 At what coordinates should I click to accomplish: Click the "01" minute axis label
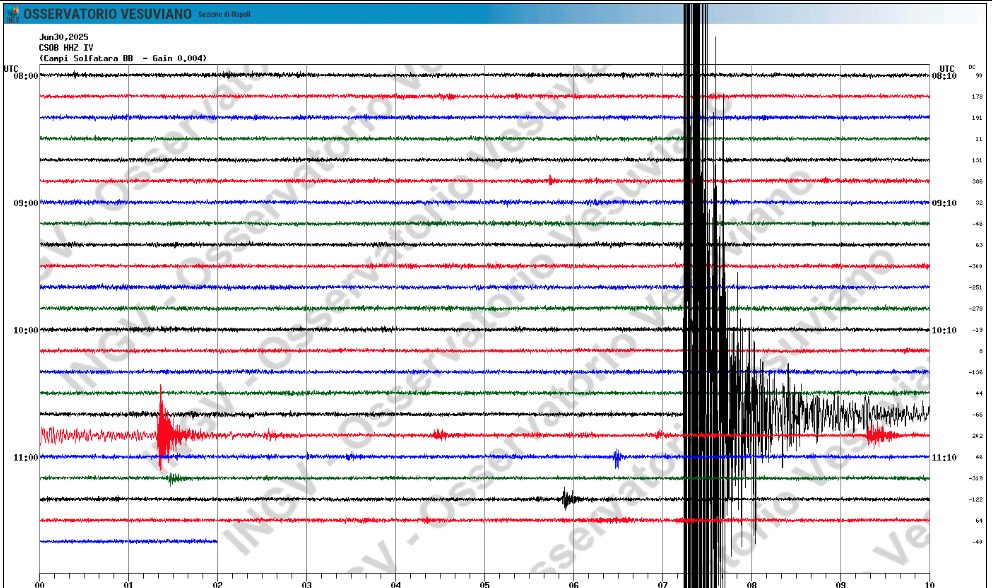[x=128, y=584]
